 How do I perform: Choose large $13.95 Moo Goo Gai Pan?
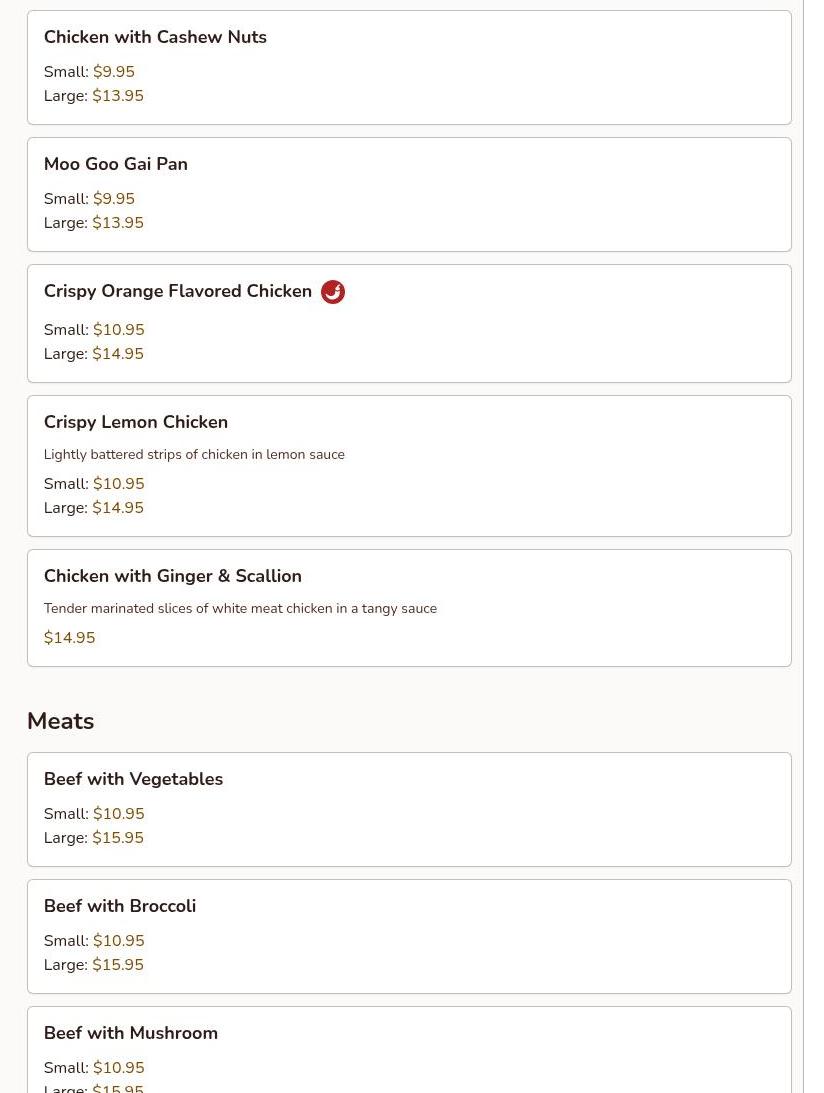pyautogui.click(x=93, y=222)
